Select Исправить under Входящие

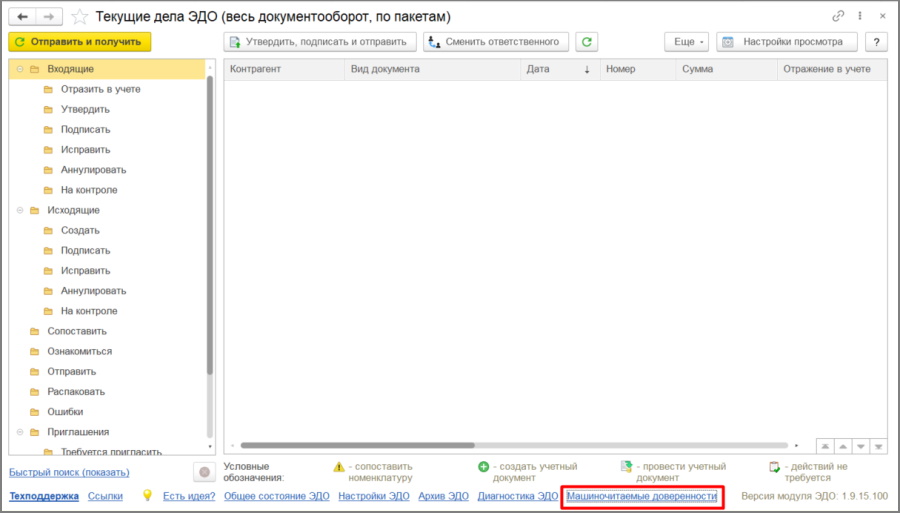86,149
